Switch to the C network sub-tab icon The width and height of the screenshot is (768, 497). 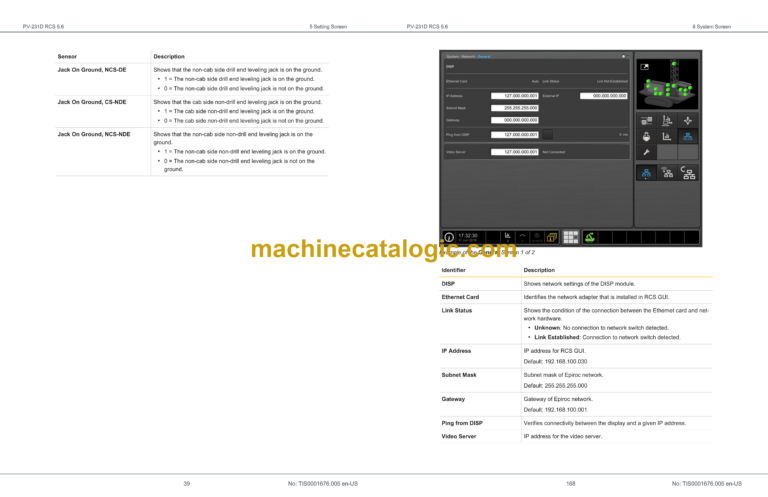(x=688, y=173)
